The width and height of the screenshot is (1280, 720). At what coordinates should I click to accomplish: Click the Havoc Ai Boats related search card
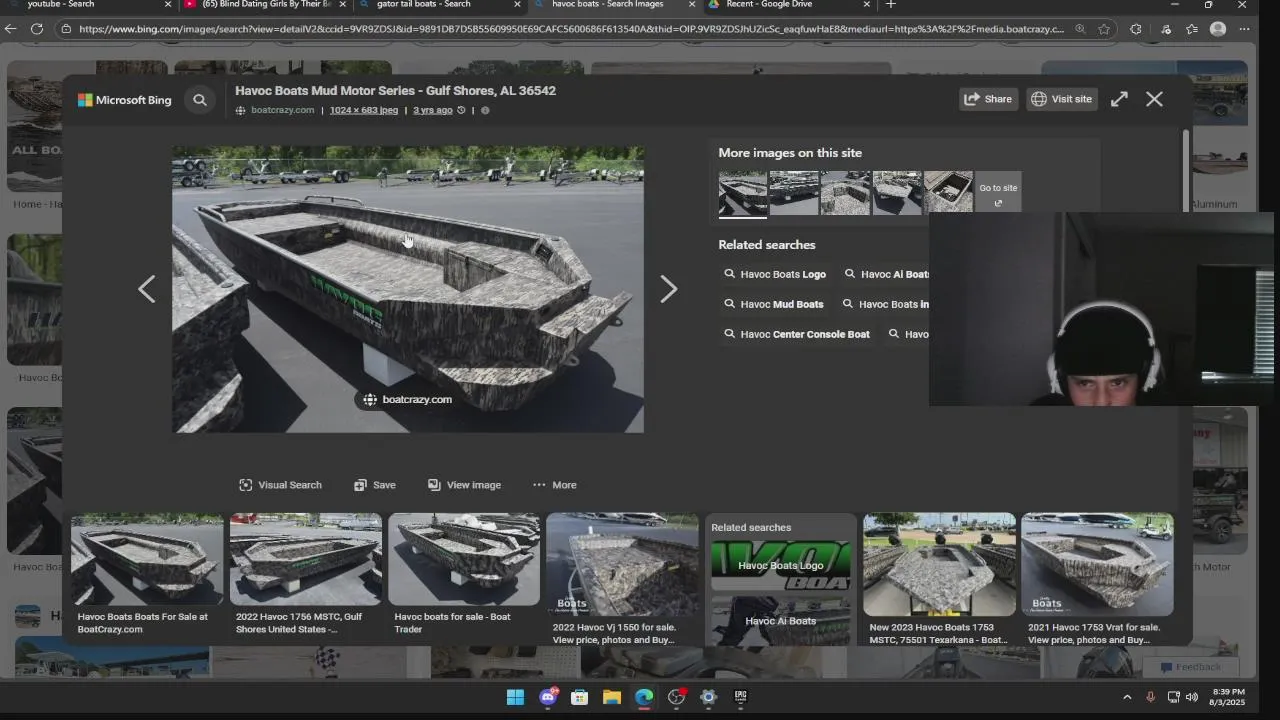(781, 621)
